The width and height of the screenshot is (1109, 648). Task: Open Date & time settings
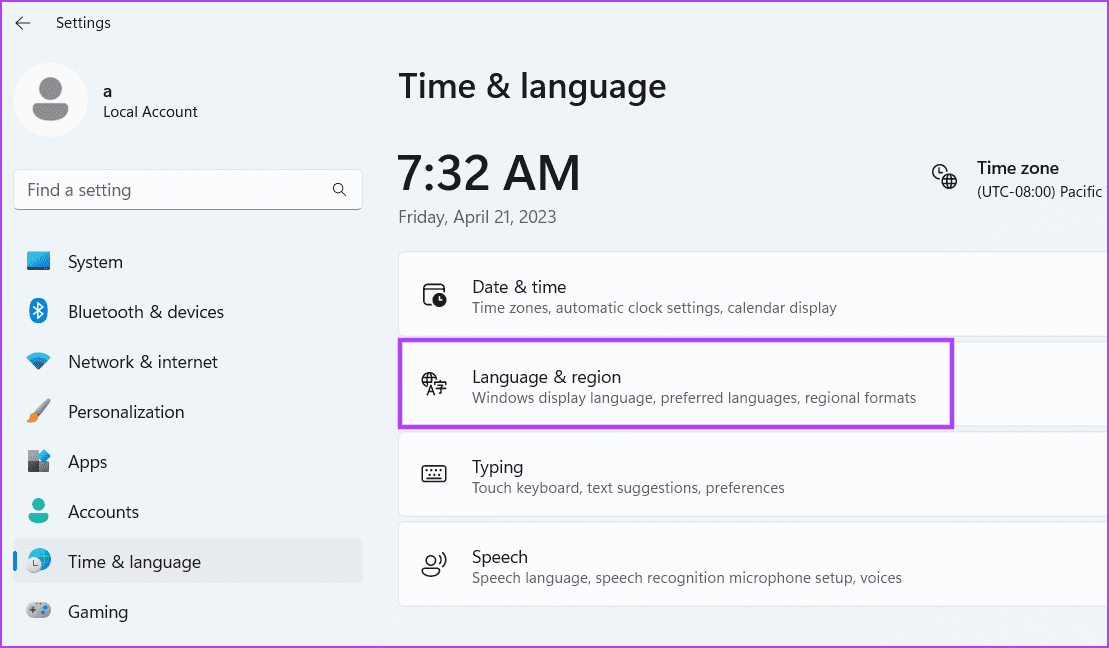pos(753,294)
